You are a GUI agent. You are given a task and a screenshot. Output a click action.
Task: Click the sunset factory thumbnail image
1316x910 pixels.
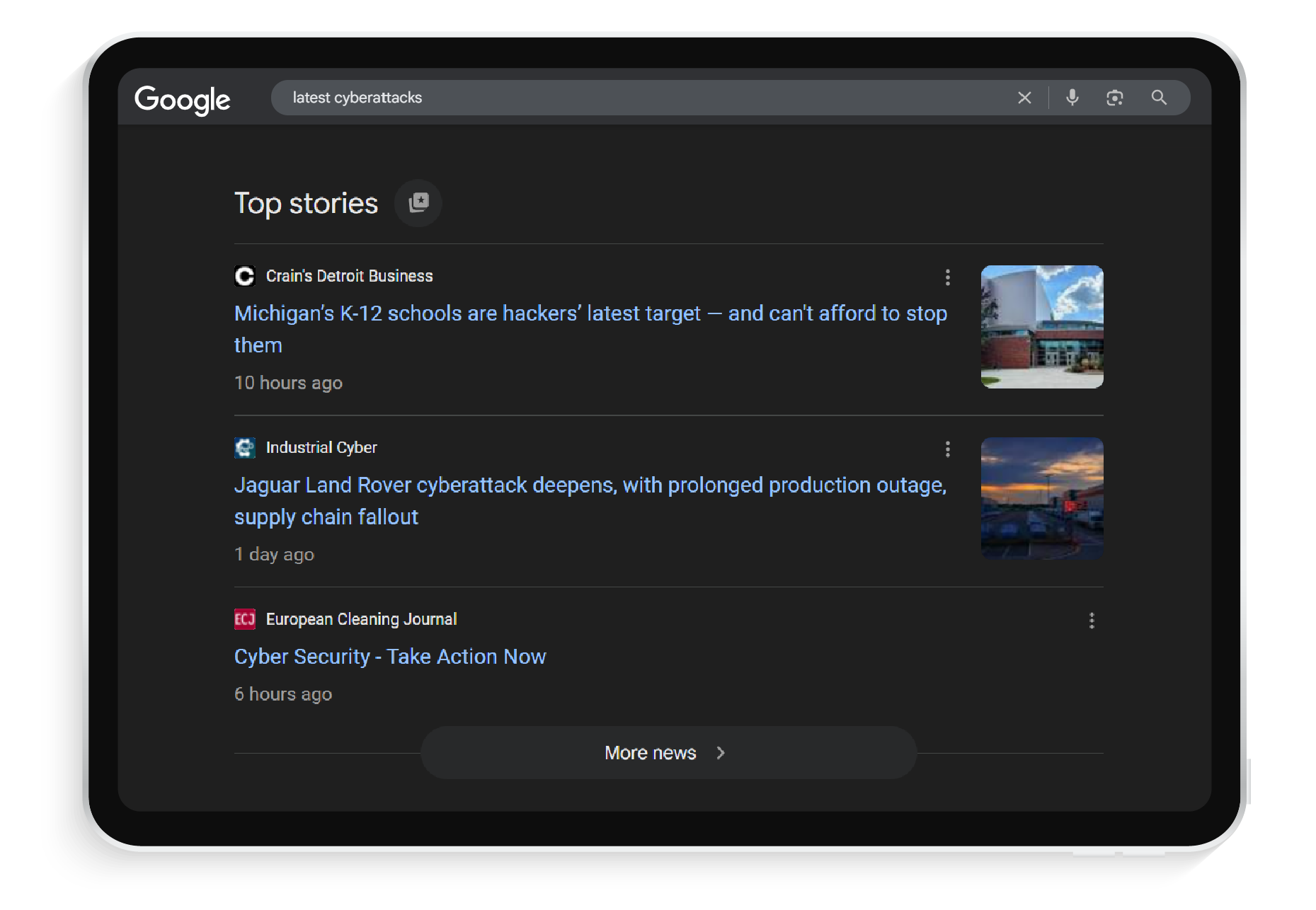click(1041, 498)
